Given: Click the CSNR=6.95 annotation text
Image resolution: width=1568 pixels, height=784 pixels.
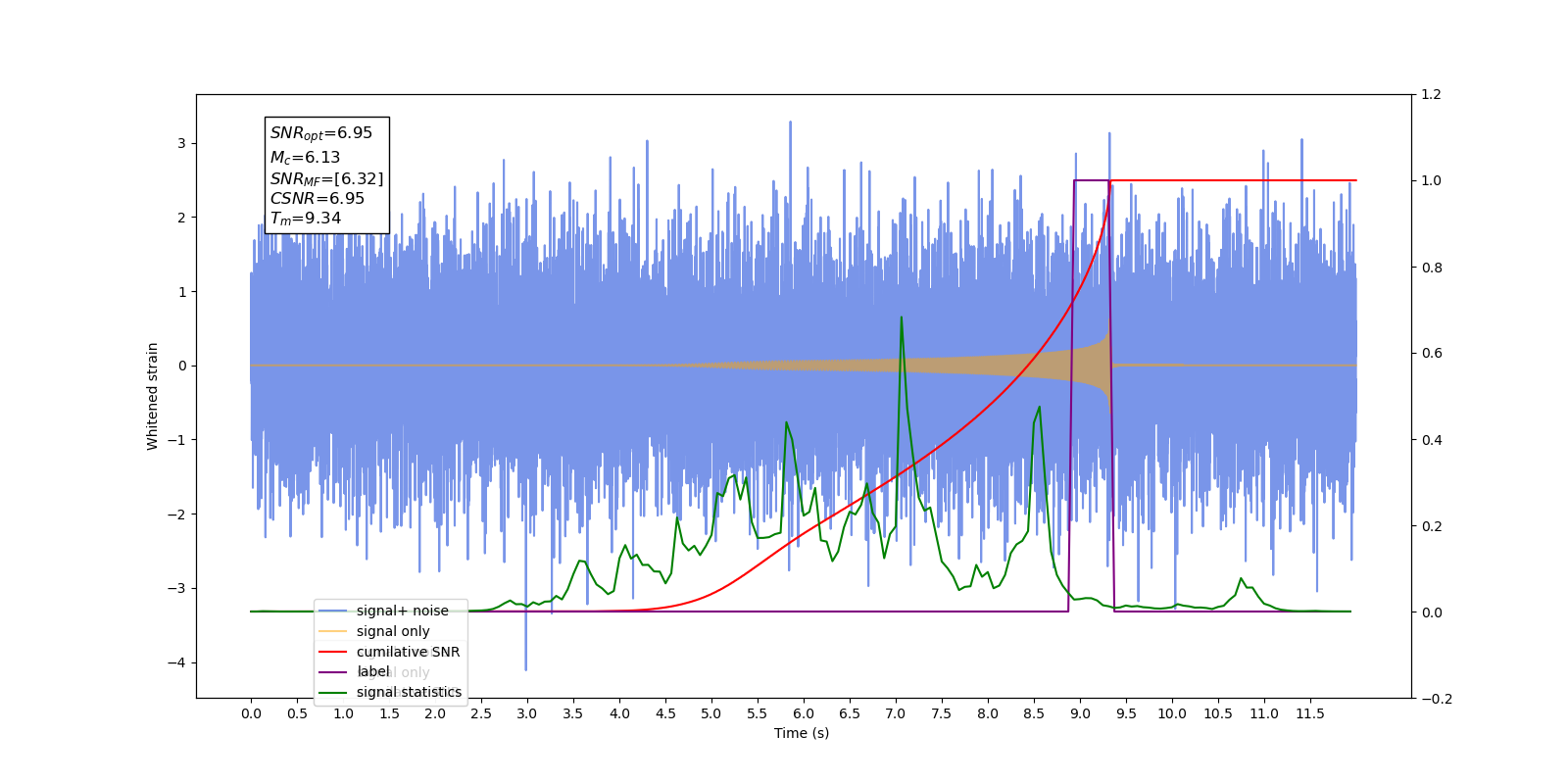Looking at the screenshot, I should 318,198.
